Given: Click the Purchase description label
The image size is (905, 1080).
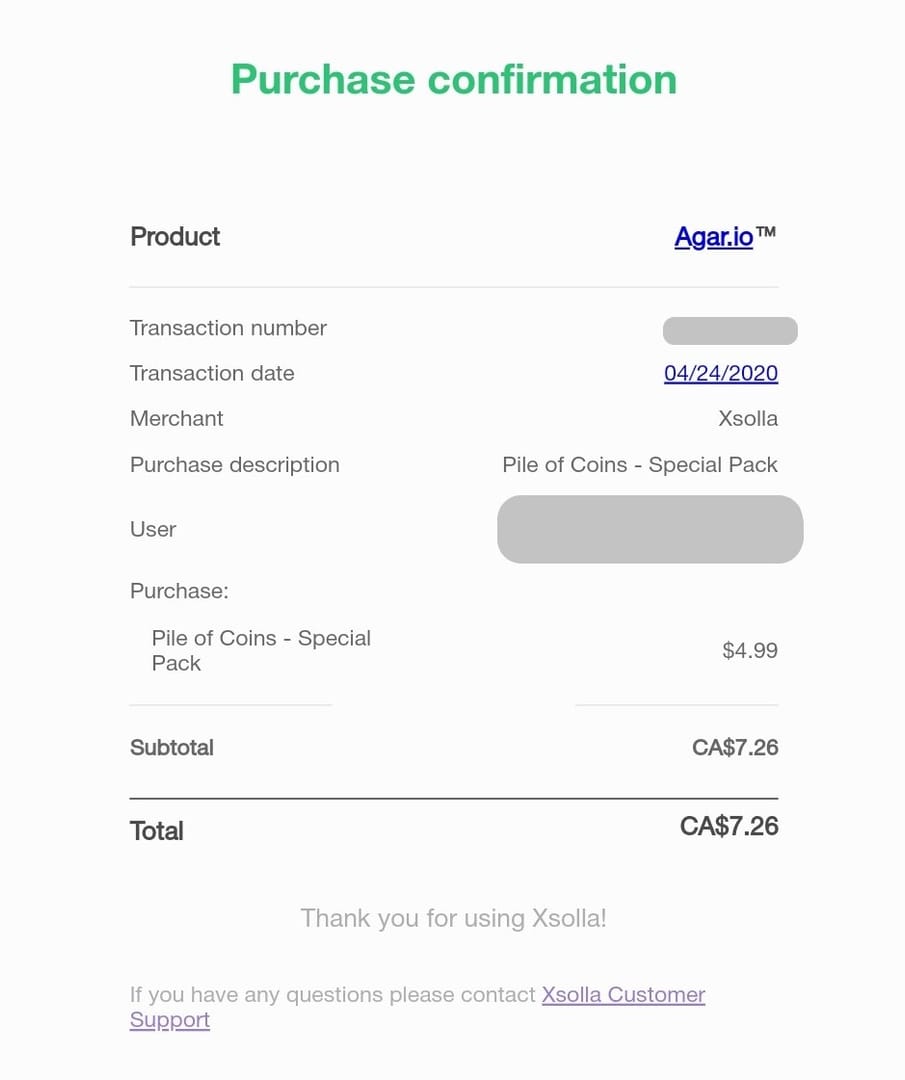Looking at the screenshot, I should pyautogui.click(x=235, y=465).
